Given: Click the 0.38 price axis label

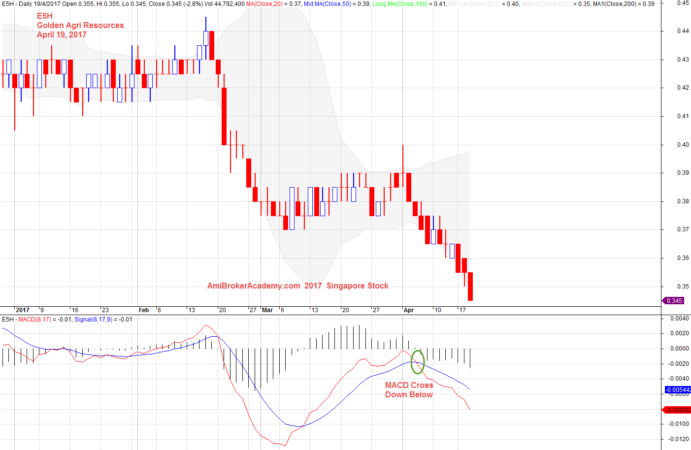Looking at the screenshot, I should (683, 201).
